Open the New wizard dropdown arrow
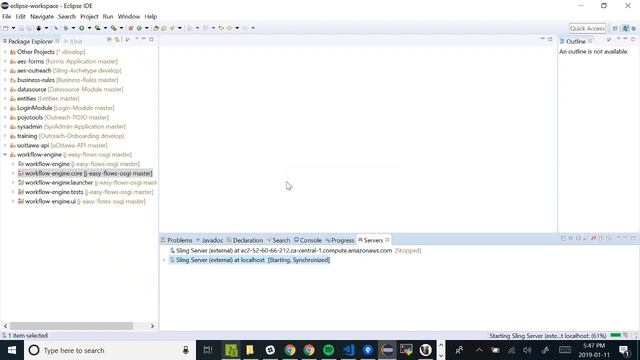 coord(13,28)
